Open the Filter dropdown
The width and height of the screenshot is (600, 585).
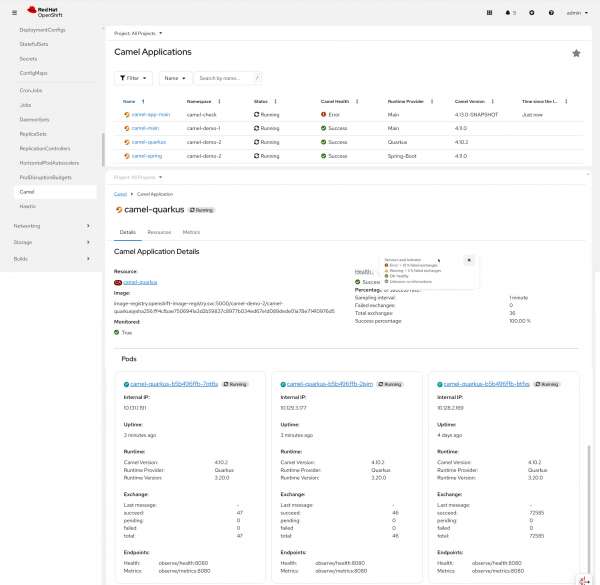[133, 77]
